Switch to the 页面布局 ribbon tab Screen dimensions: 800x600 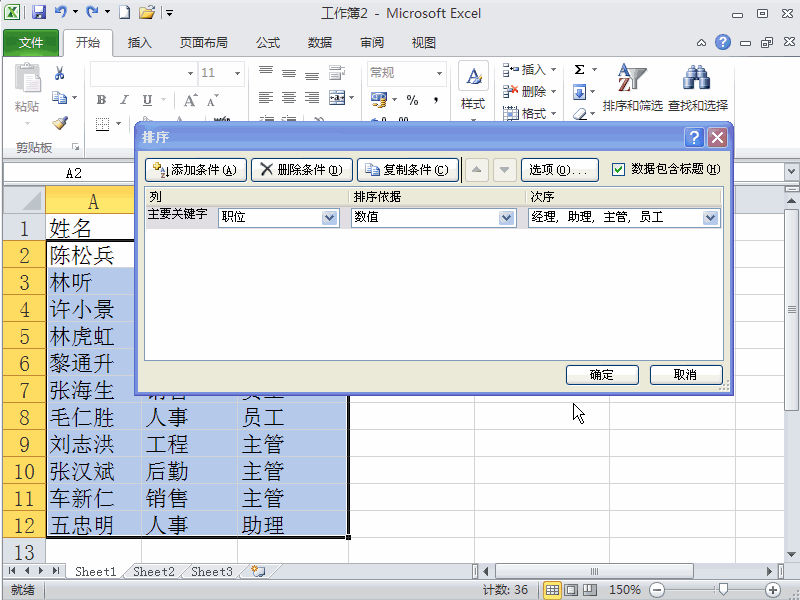(x=203, y=43)
